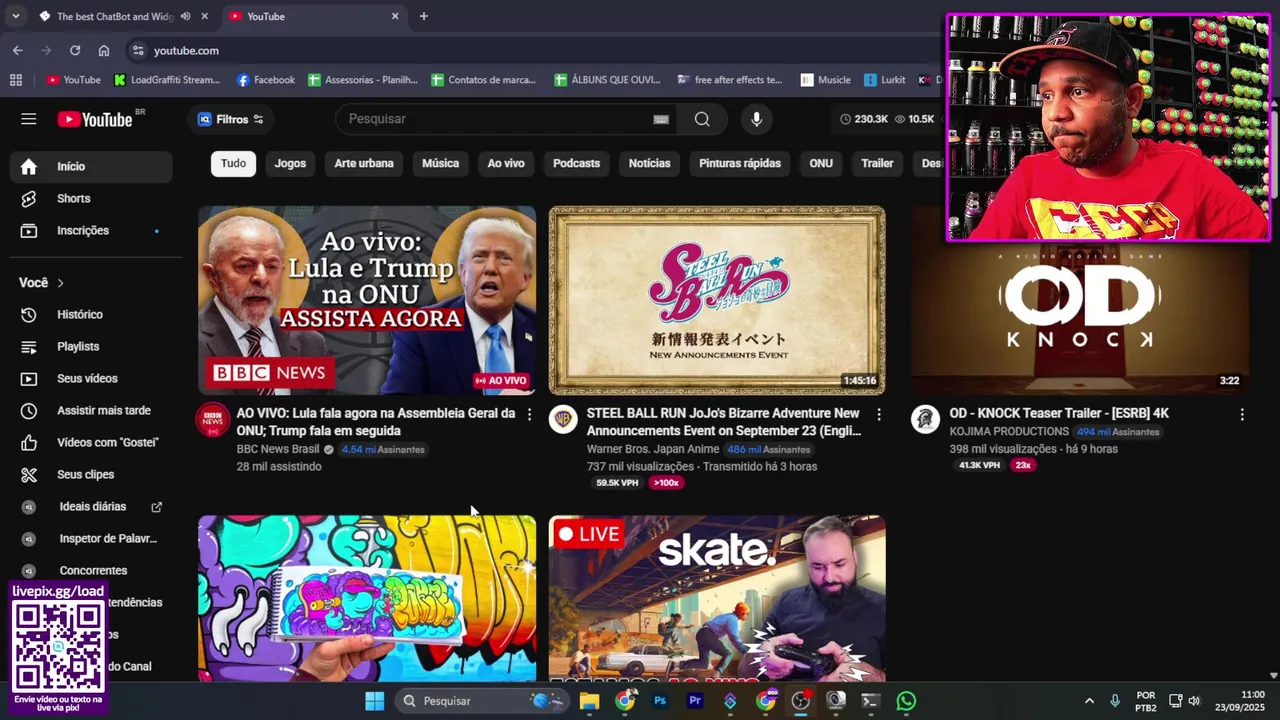1280x720 pixels.
Task: View site information icon beside youtube.com
Action: [x=137, y=50]
